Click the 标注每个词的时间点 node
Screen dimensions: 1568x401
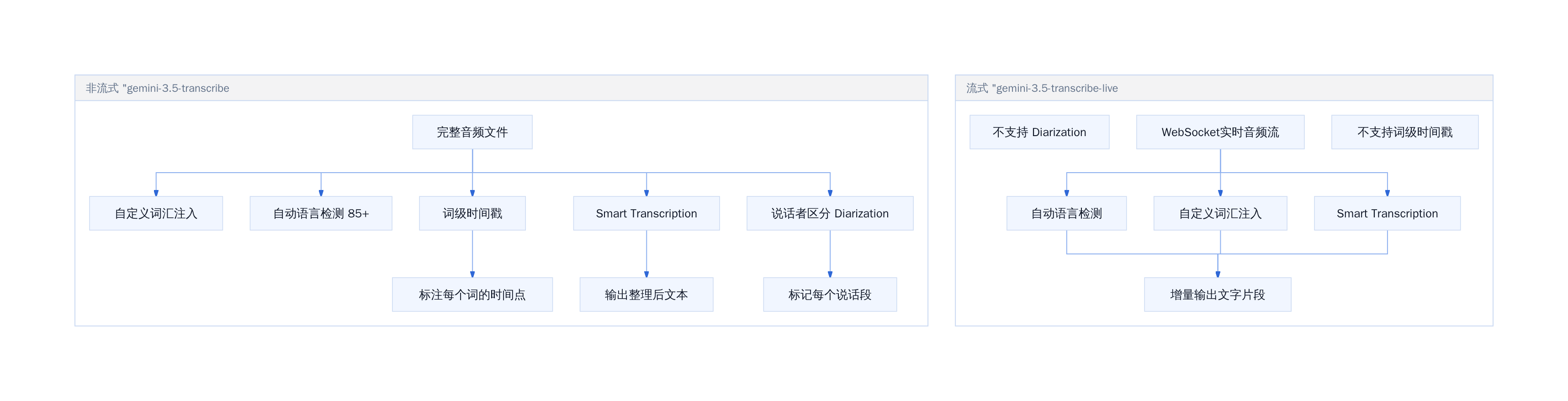point(472,295)
